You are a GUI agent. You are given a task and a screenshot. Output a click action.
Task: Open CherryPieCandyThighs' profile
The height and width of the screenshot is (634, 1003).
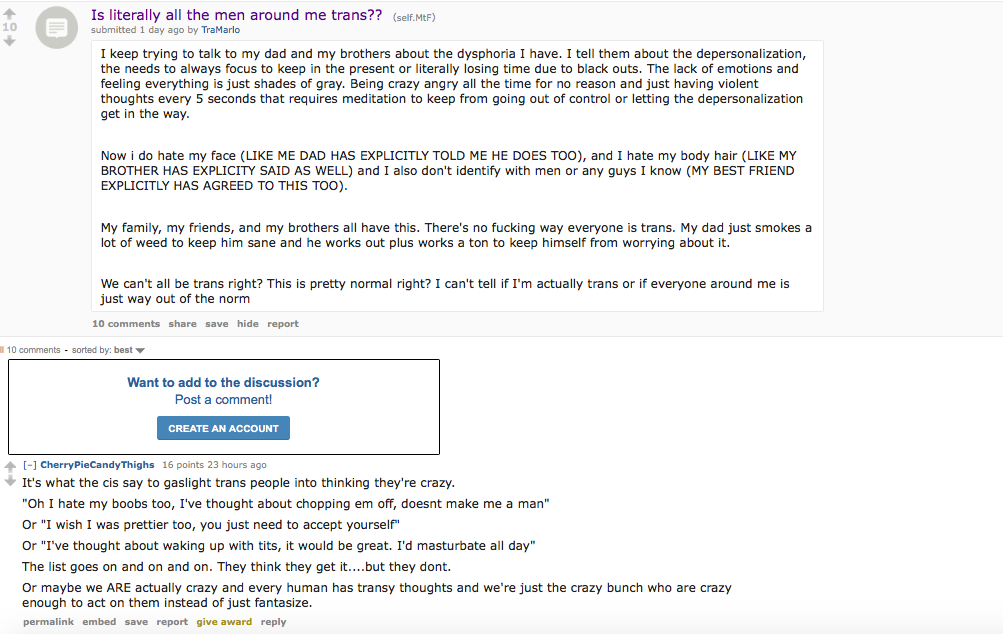pyautogui.click(x=97, y=465)
